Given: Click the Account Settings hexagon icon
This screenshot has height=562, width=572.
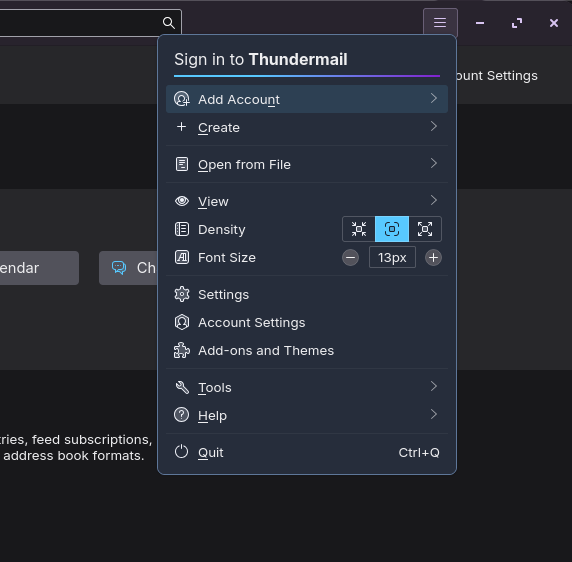Looking at the screenshot, I should [182, 322].
